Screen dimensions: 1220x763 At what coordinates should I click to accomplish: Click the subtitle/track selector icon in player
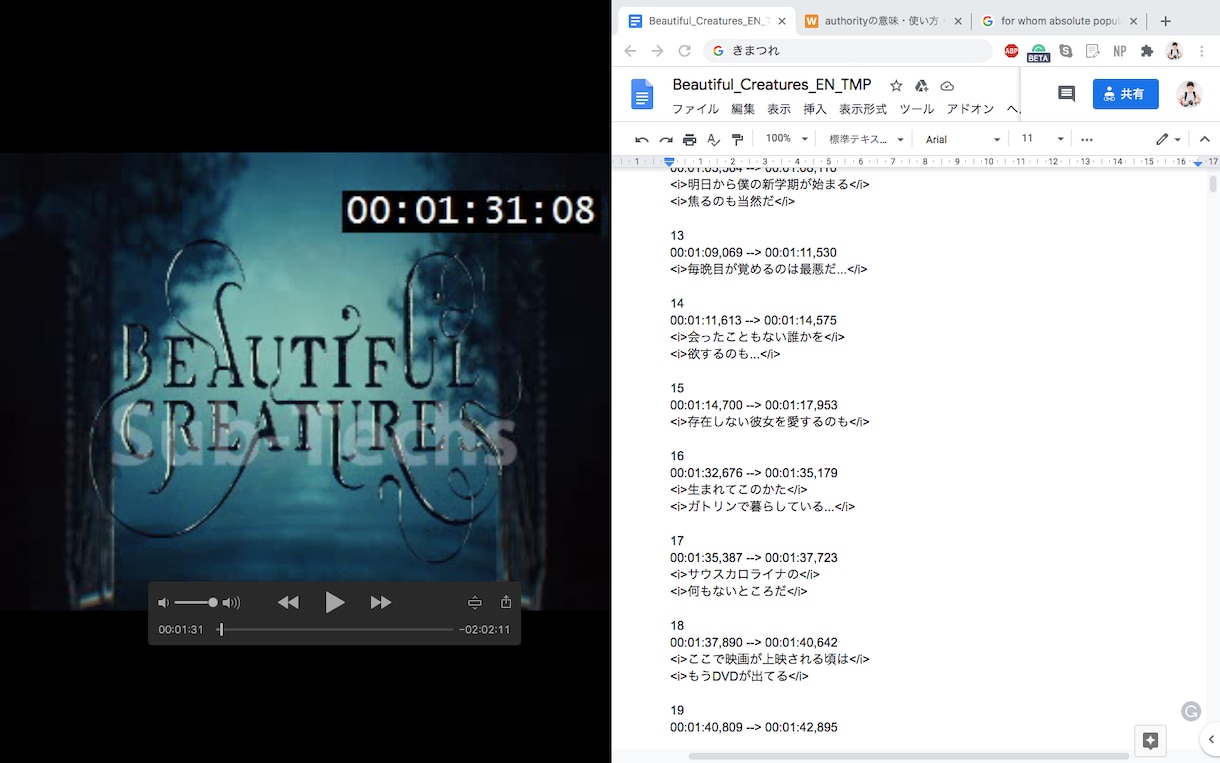[x=475, y=602]
